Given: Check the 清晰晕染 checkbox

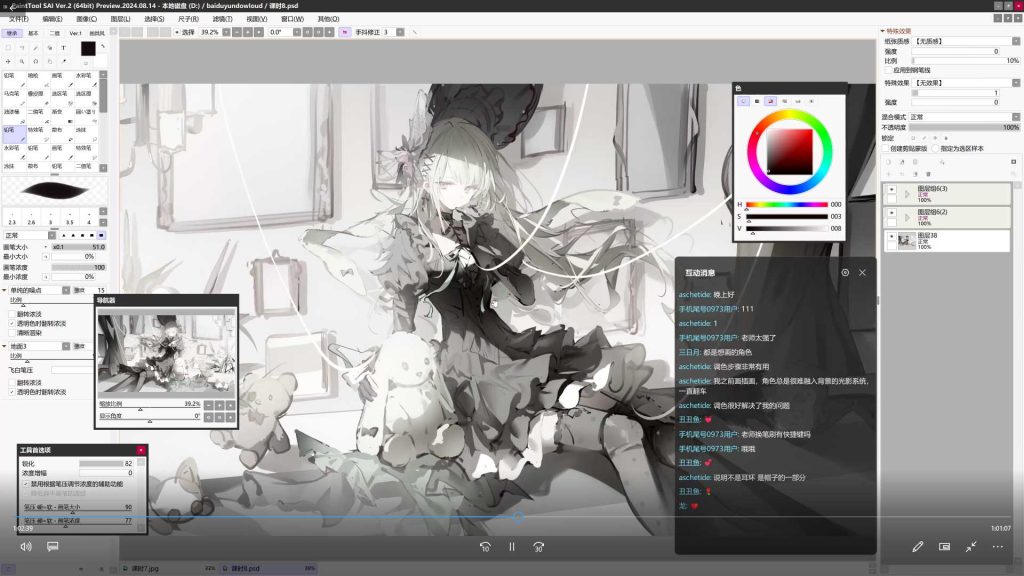Looking at the screenshot, I should [x=12, y=332].
